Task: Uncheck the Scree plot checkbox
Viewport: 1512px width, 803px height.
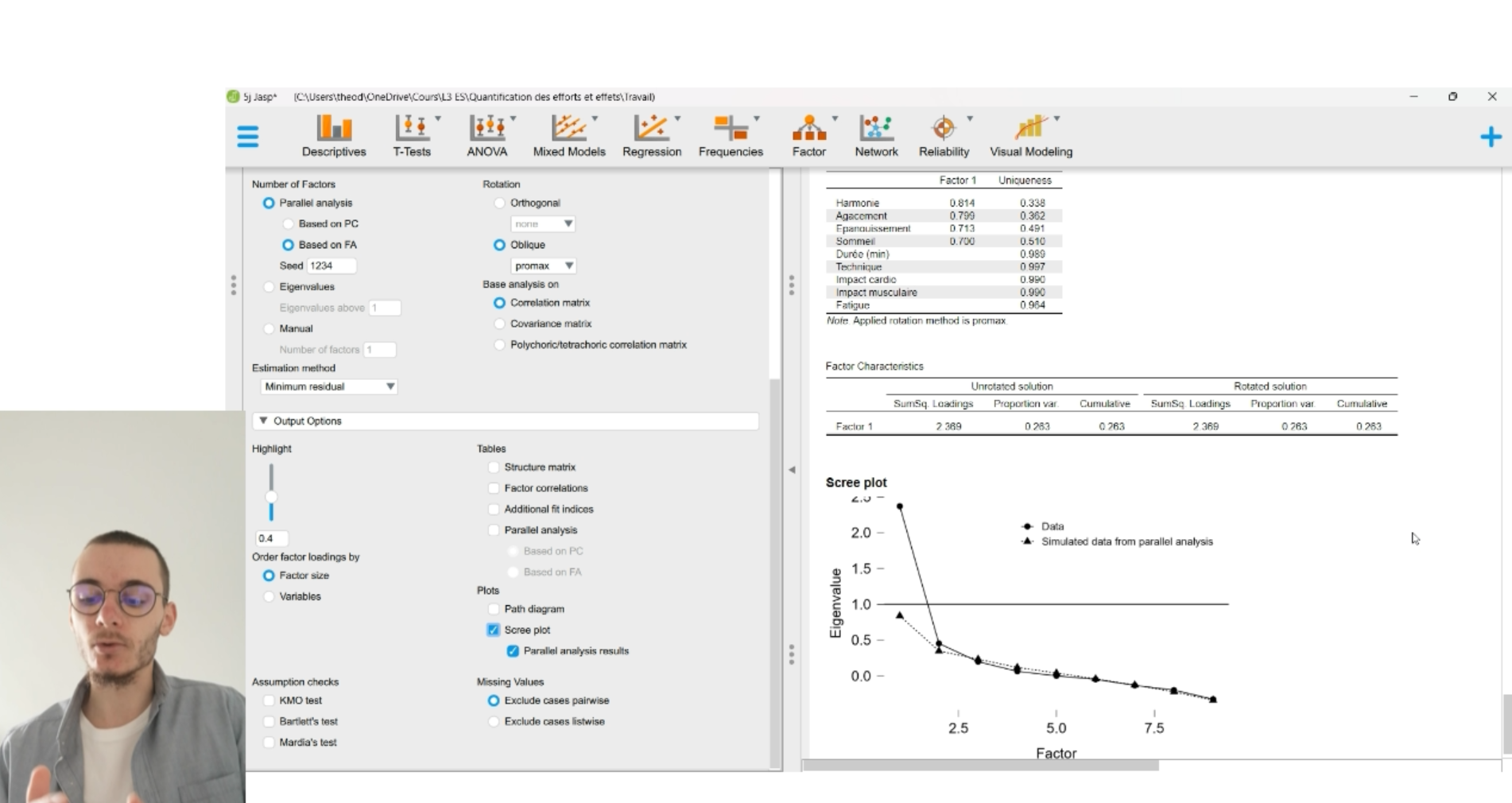Action: tap(494, 630)
